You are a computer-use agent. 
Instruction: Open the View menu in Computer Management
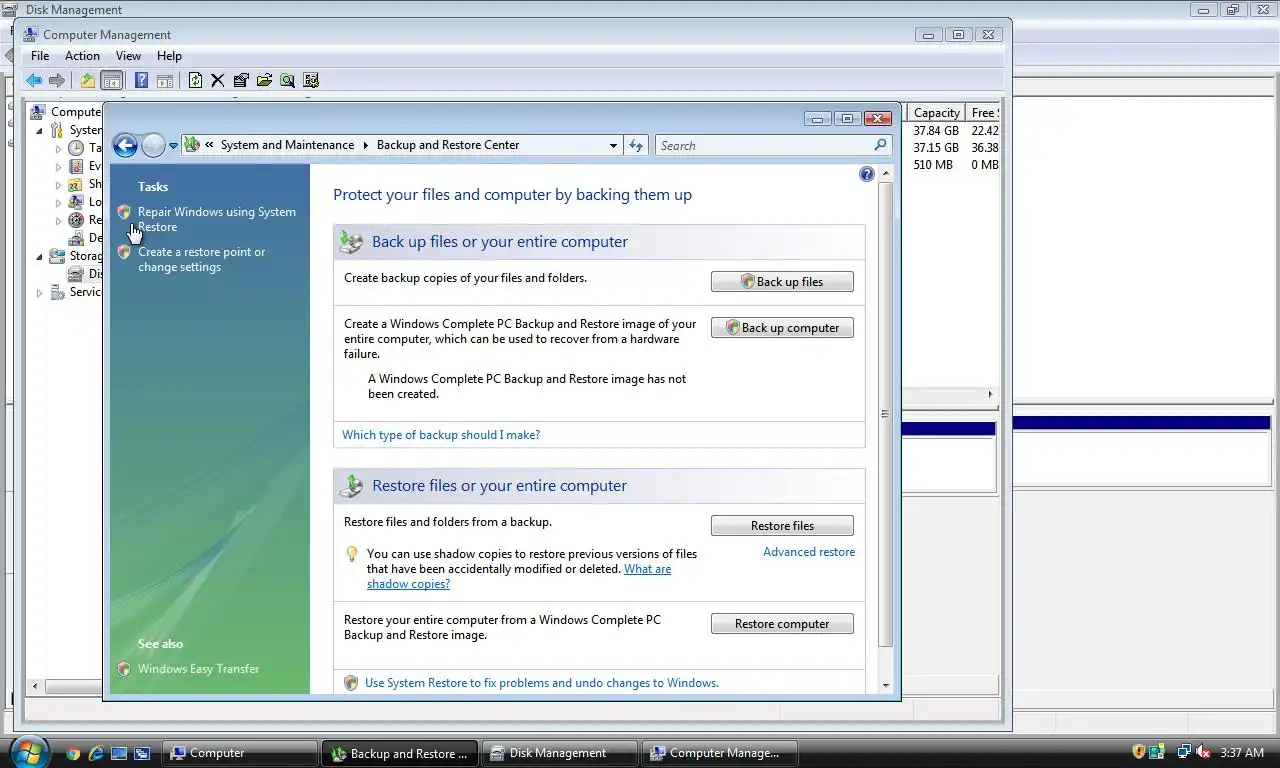128,56
